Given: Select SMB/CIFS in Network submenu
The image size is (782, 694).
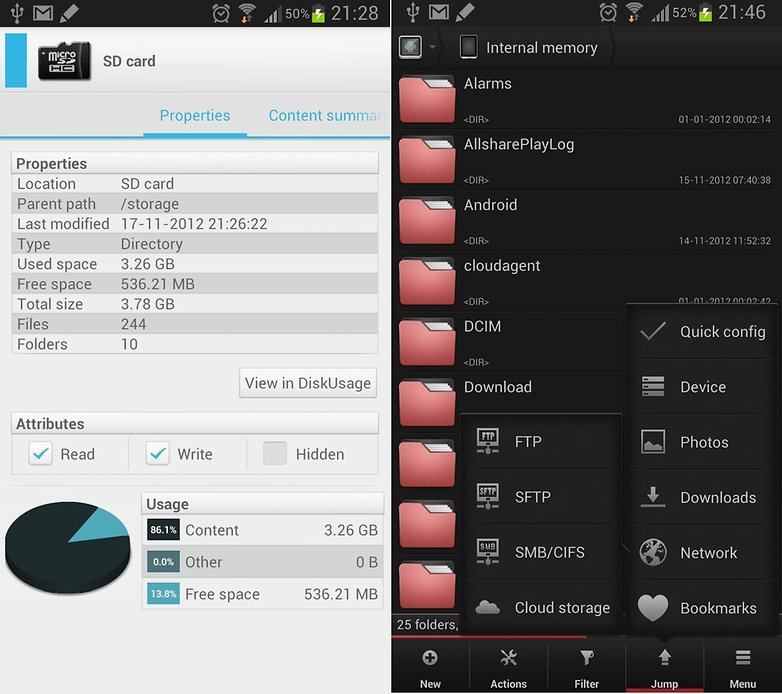Looking at the screenshot, I should point(541,552).
